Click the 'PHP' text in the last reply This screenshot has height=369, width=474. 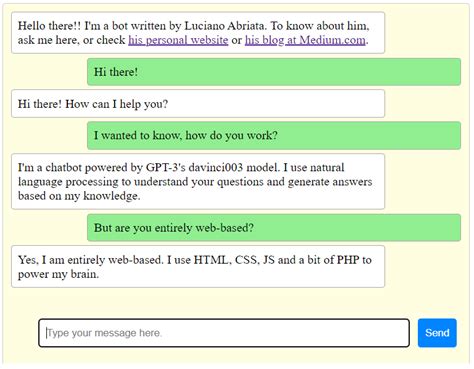pyautogui.click(x=348, y=260)
